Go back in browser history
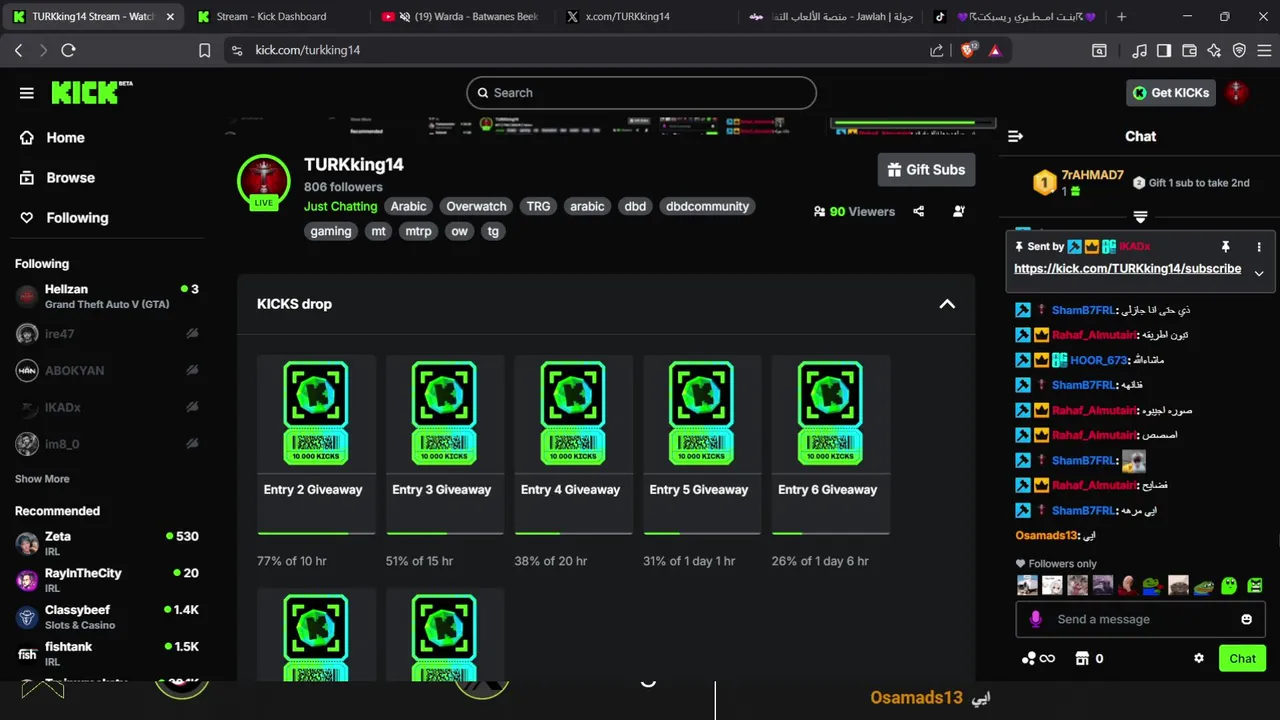Image resolution: width=1280 pixels, height=720 pixels. tap(18, 50)
